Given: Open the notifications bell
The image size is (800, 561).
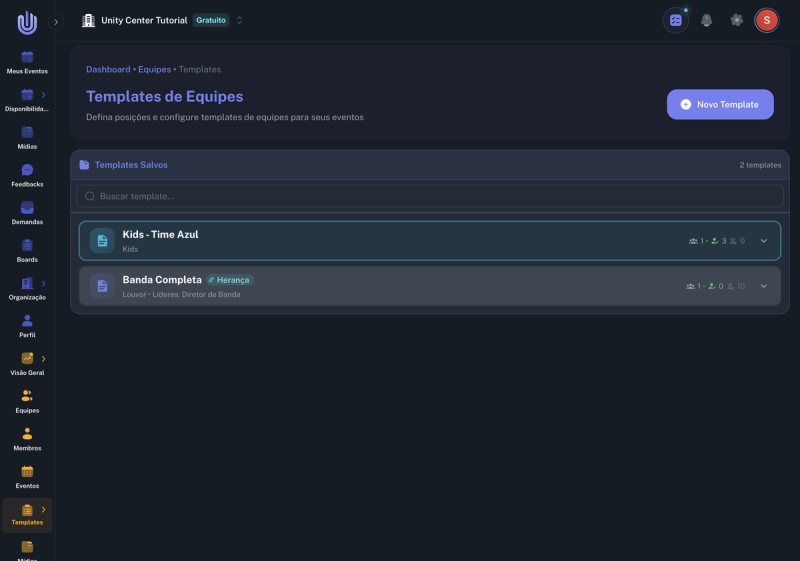Looking at the screenshot, I should [706, 20].
